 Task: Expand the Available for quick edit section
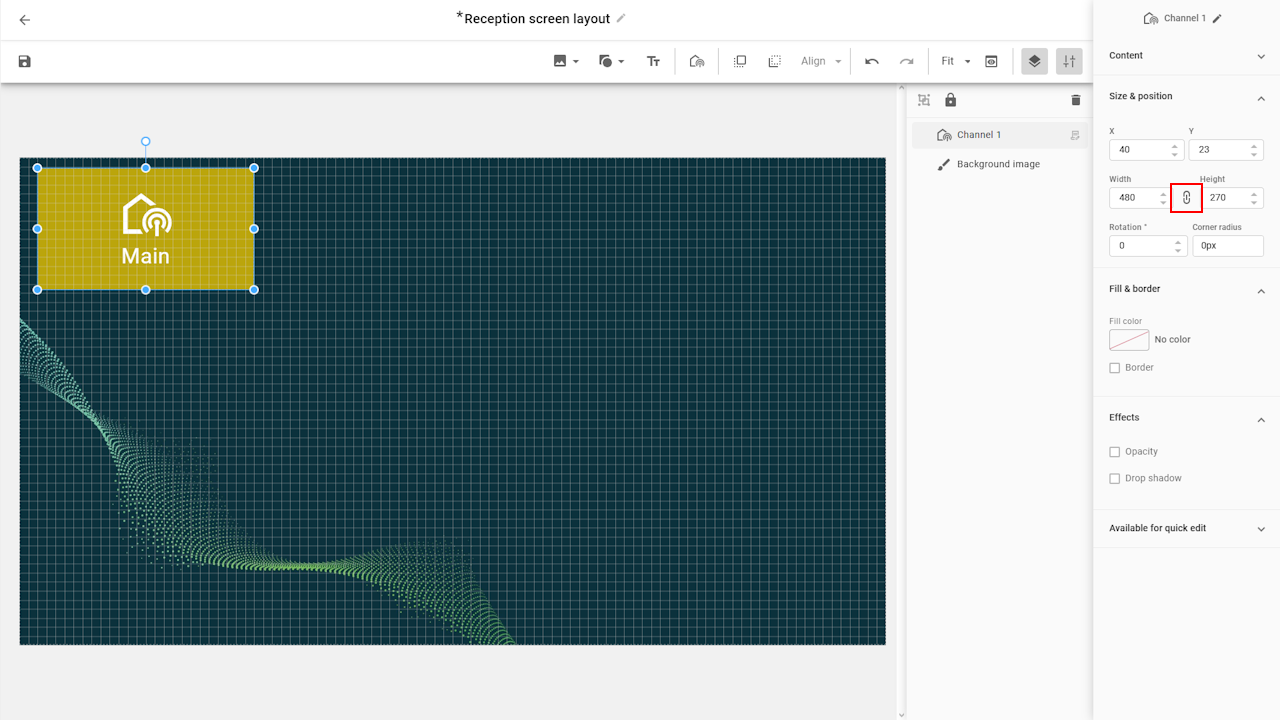[1260, 529]
